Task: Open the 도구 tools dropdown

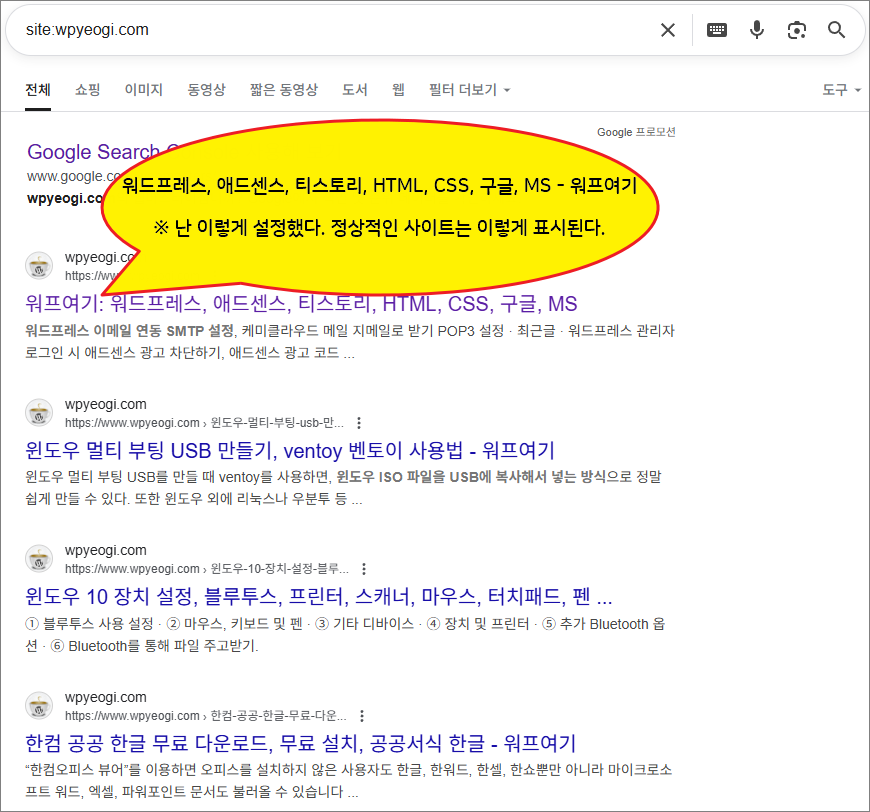Action: tap(840, 90)
